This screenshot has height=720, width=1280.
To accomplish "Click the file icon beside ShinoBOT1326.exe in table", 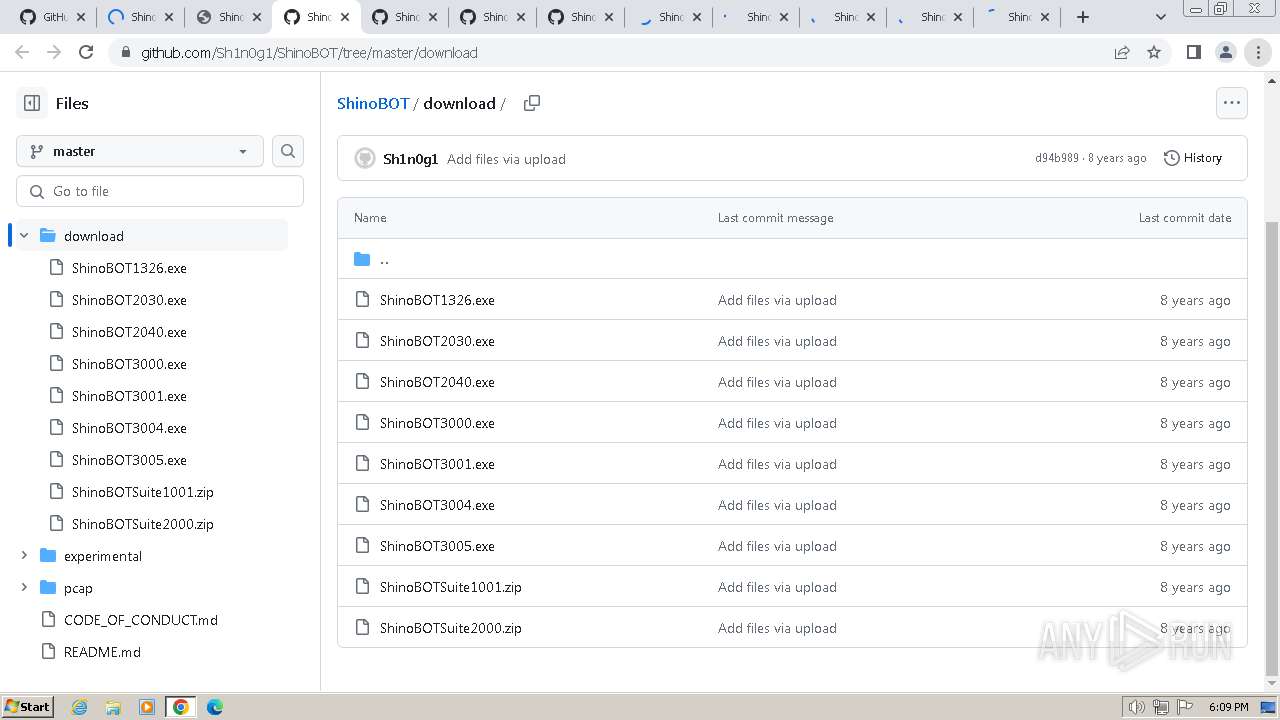I will pyautogui.click(x=362, y=300).
